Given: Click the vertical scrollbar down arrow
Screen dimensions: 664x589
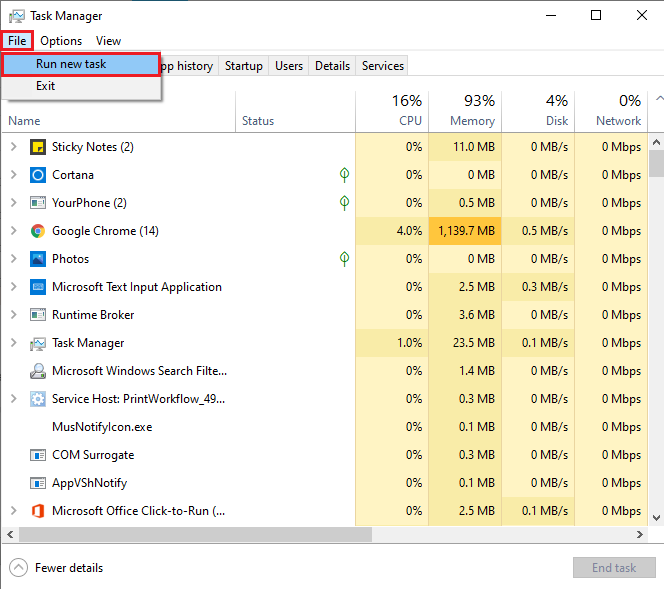Looking at the screenshot, I should 656,518.
